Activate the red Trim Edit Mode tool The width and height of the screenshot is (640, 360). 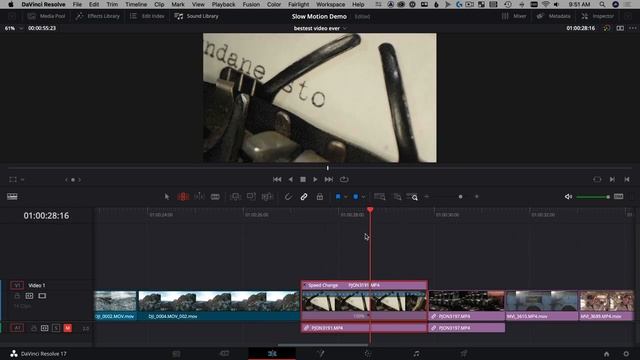[x=183, y=197]
